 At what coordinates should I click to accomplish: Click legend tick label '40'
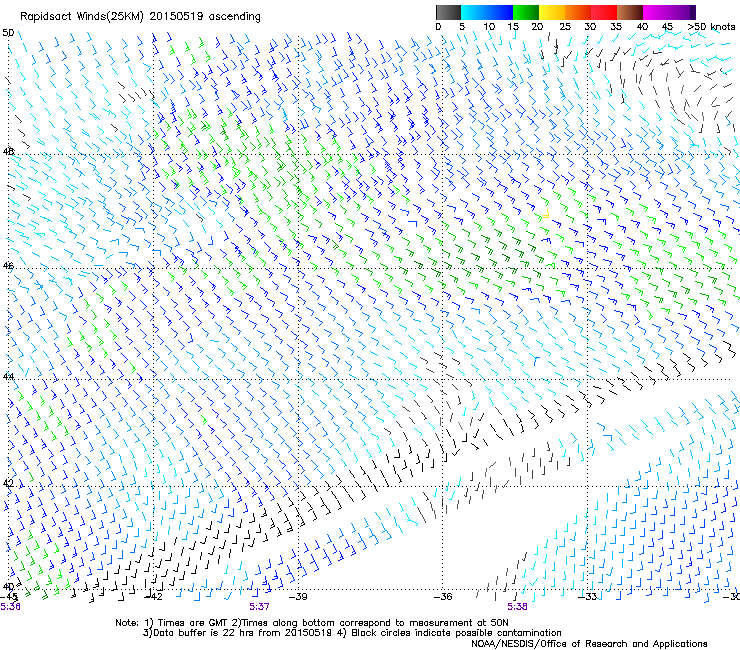coord(642,27)
